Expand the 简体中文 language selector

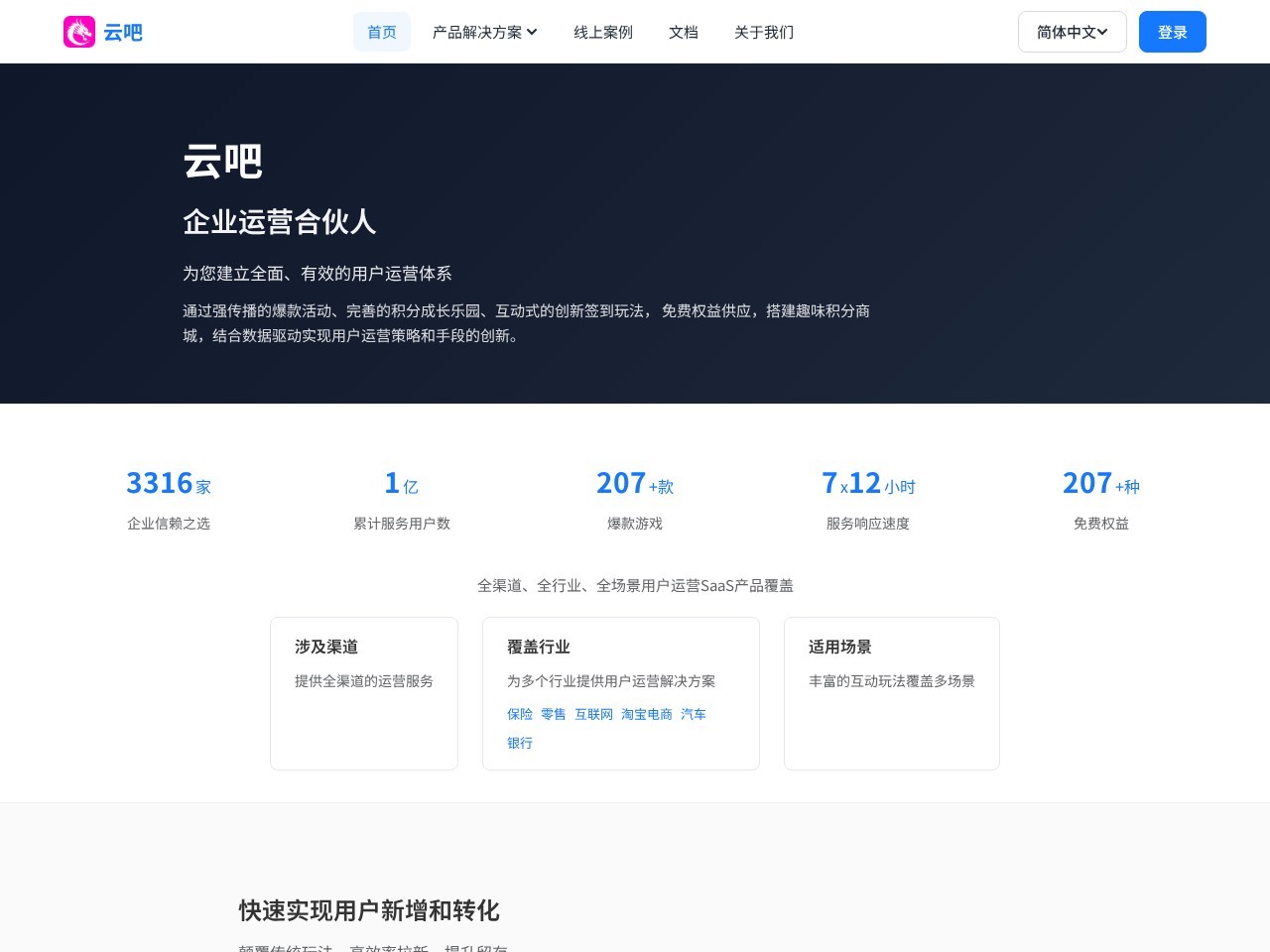1072,32
